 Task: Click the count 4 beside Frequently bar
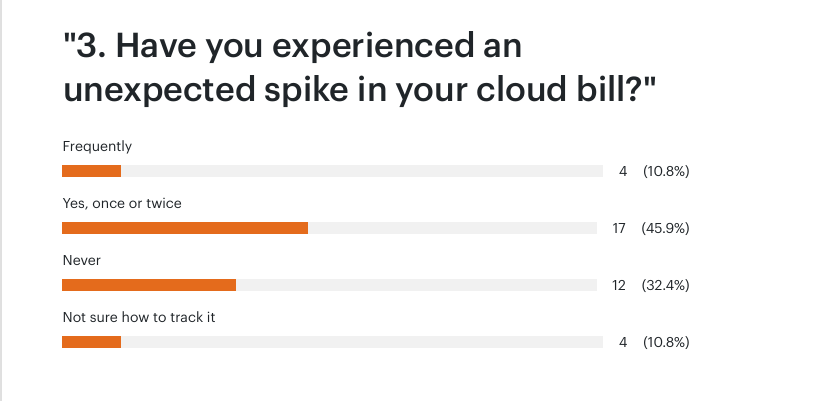(623, 171)
